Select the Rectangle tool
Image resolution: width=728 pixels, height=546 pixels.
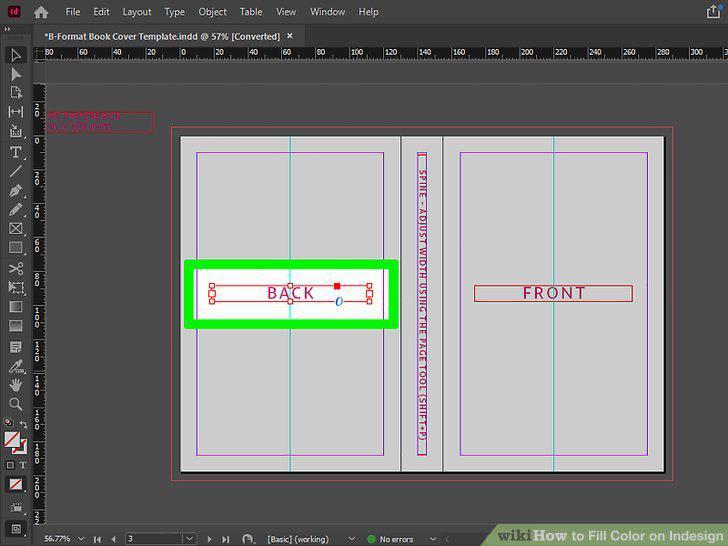pos(15,247)
